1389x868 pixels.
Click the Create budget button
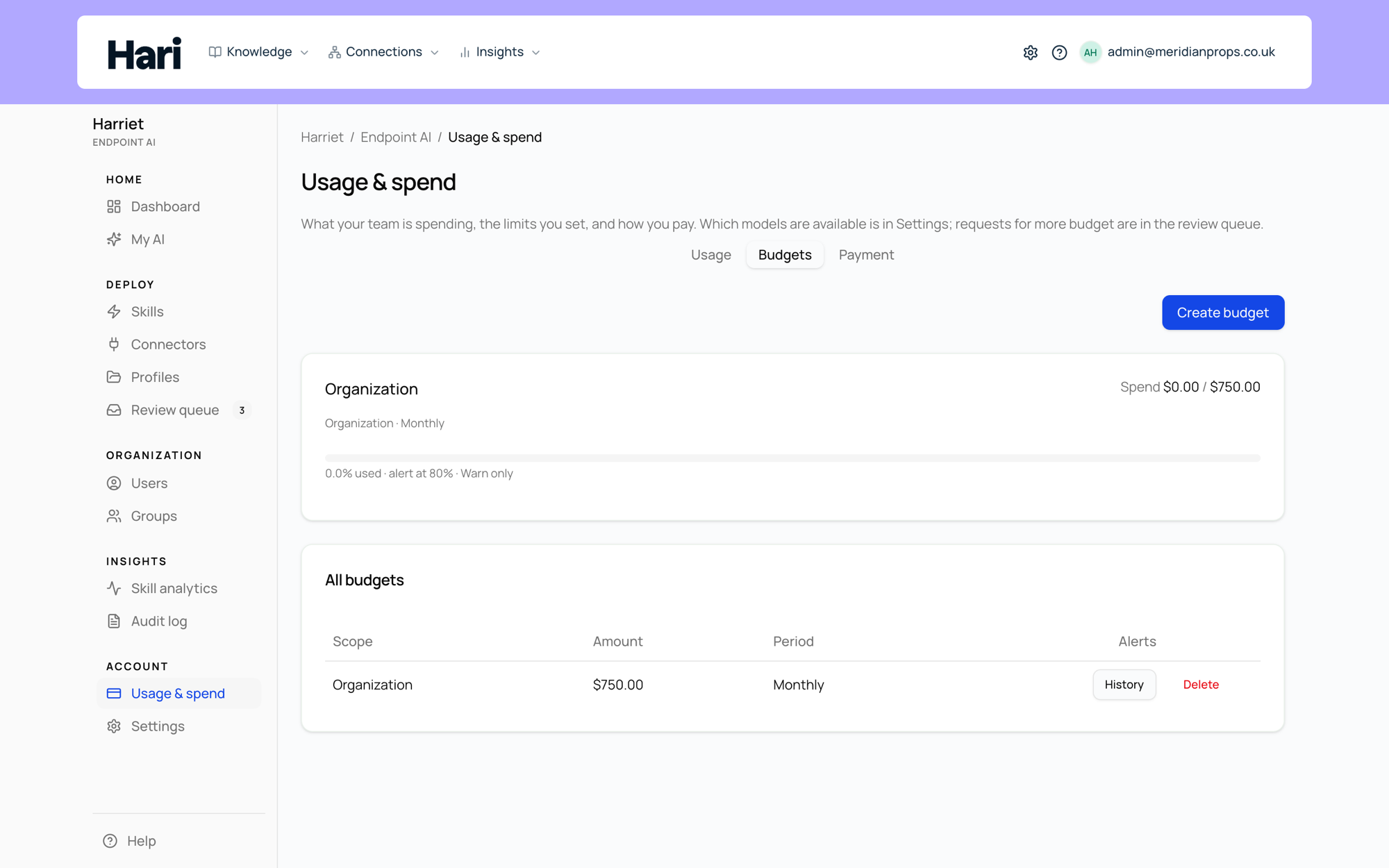click(x=1223, y=312)
